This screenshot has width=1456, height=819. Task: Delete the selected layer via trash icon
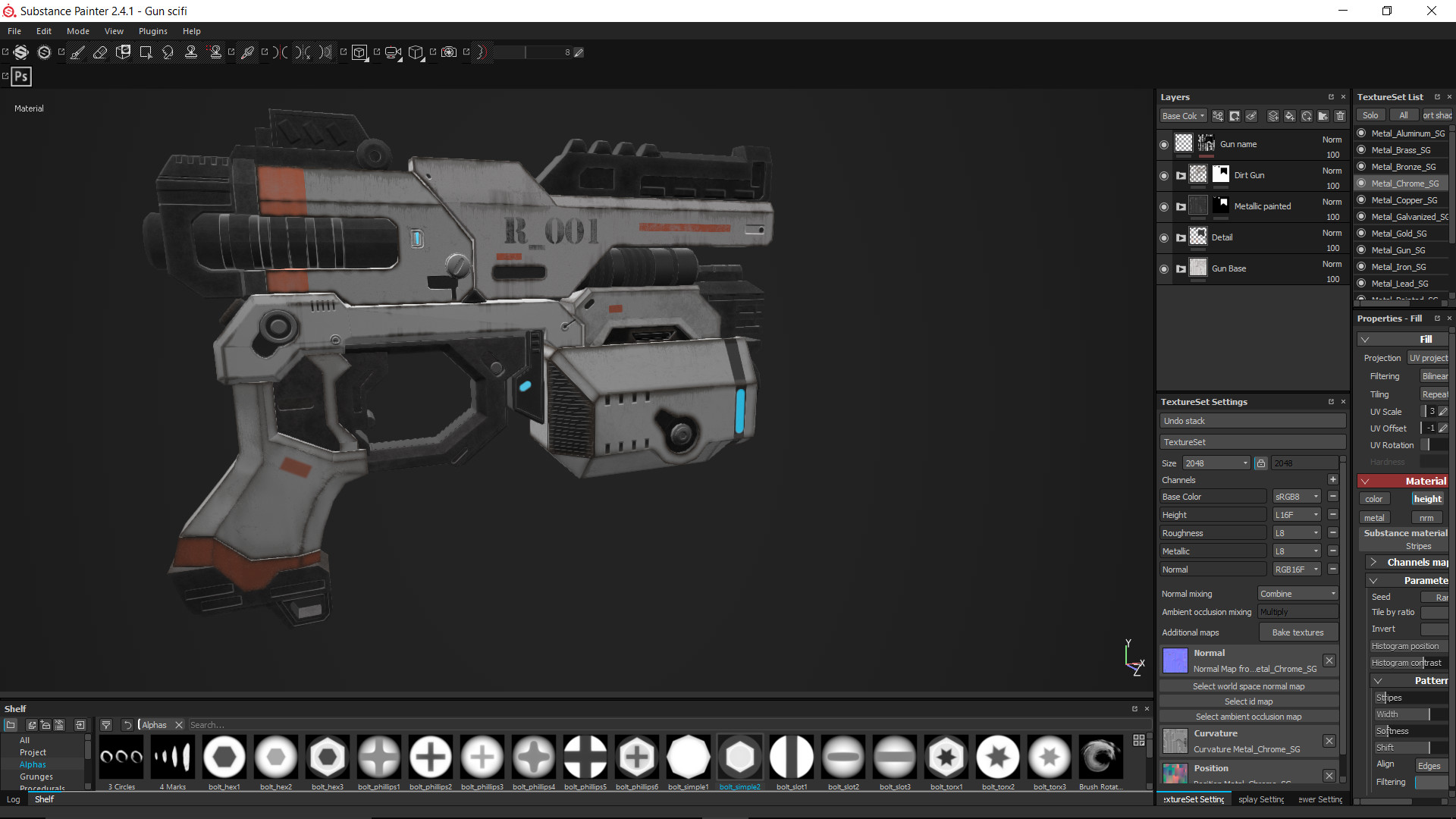coord(1340,115)
